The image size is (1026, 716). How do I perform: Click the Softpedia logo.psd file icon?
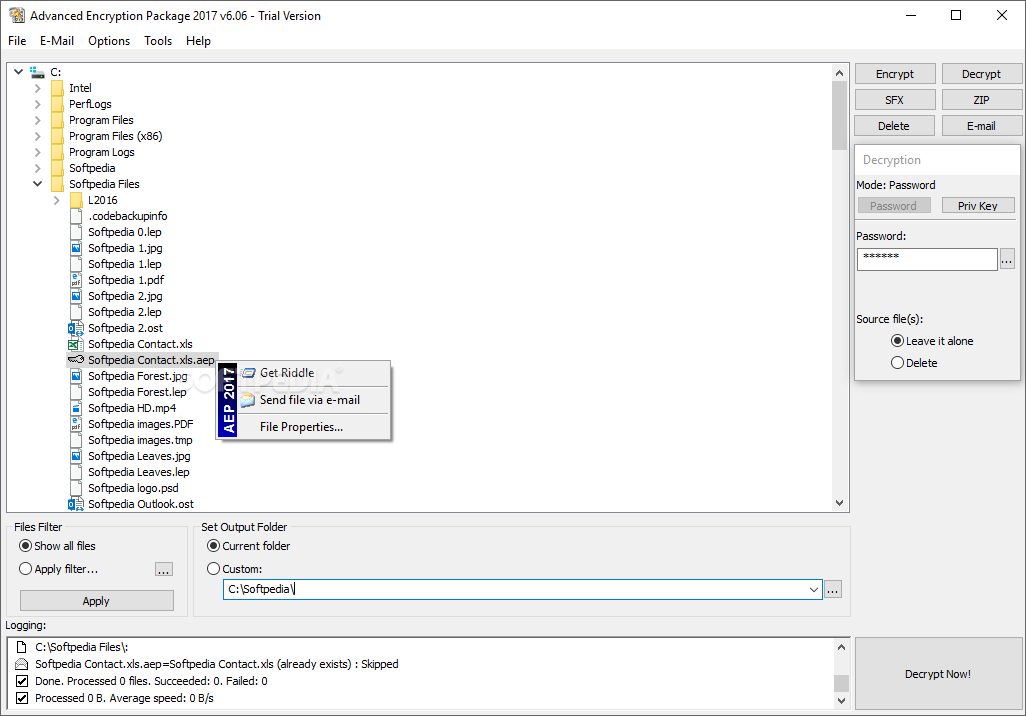tap(76, 488)
